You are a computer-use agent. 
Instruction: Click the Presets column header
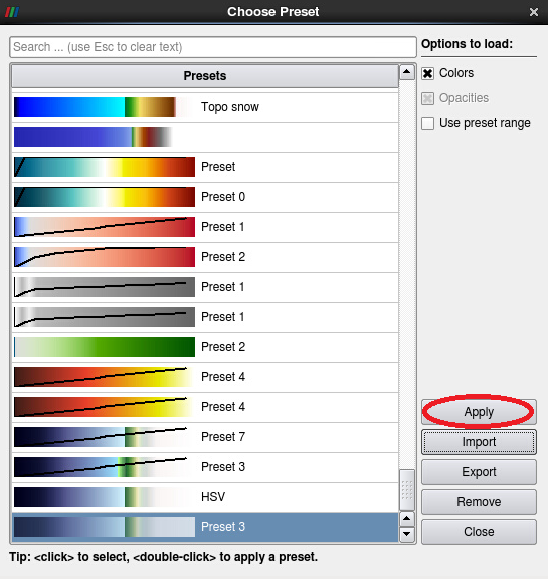[205, 76]
